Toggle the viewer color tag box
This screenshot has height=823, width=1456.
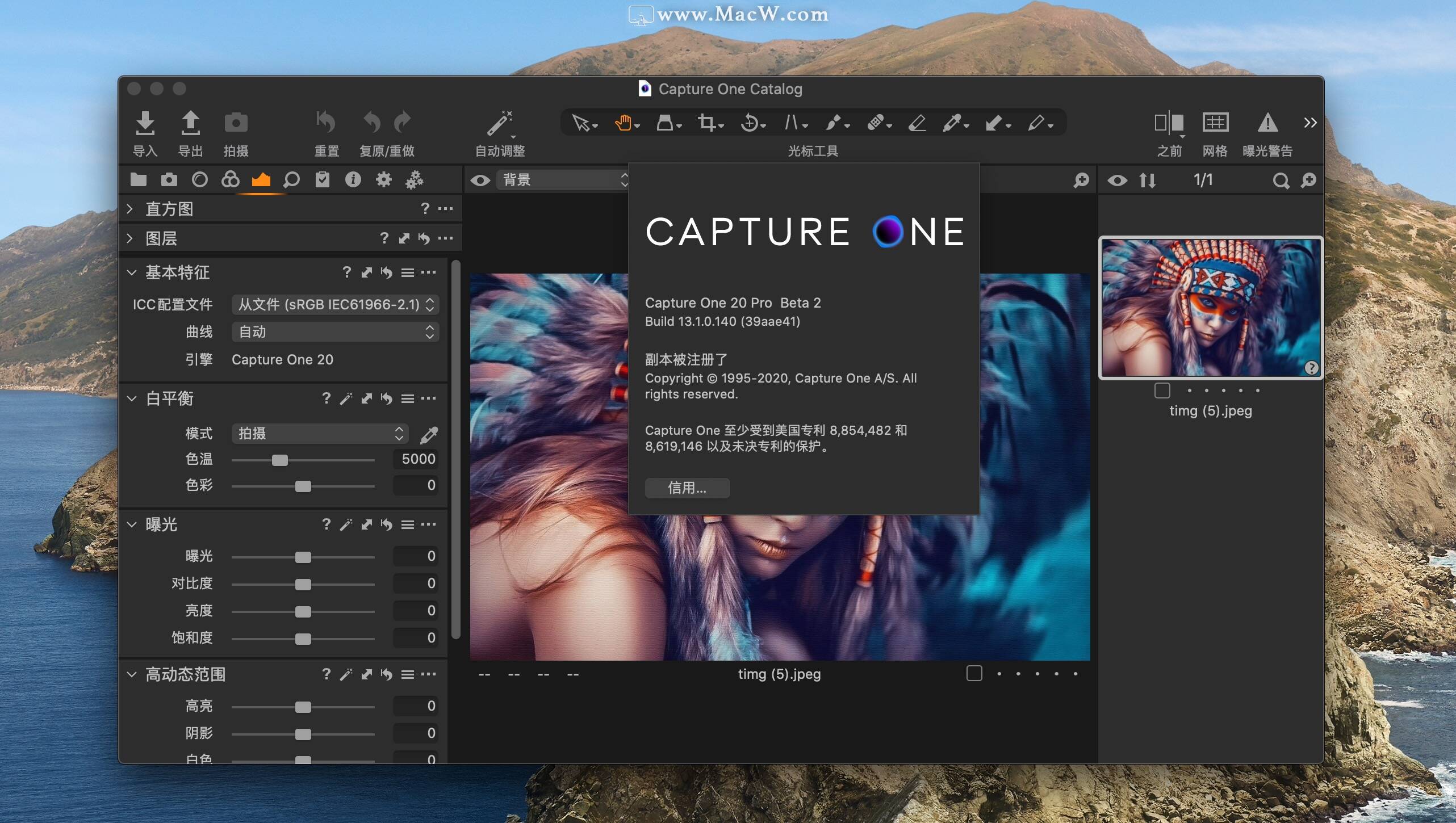(x=974, y=673)
